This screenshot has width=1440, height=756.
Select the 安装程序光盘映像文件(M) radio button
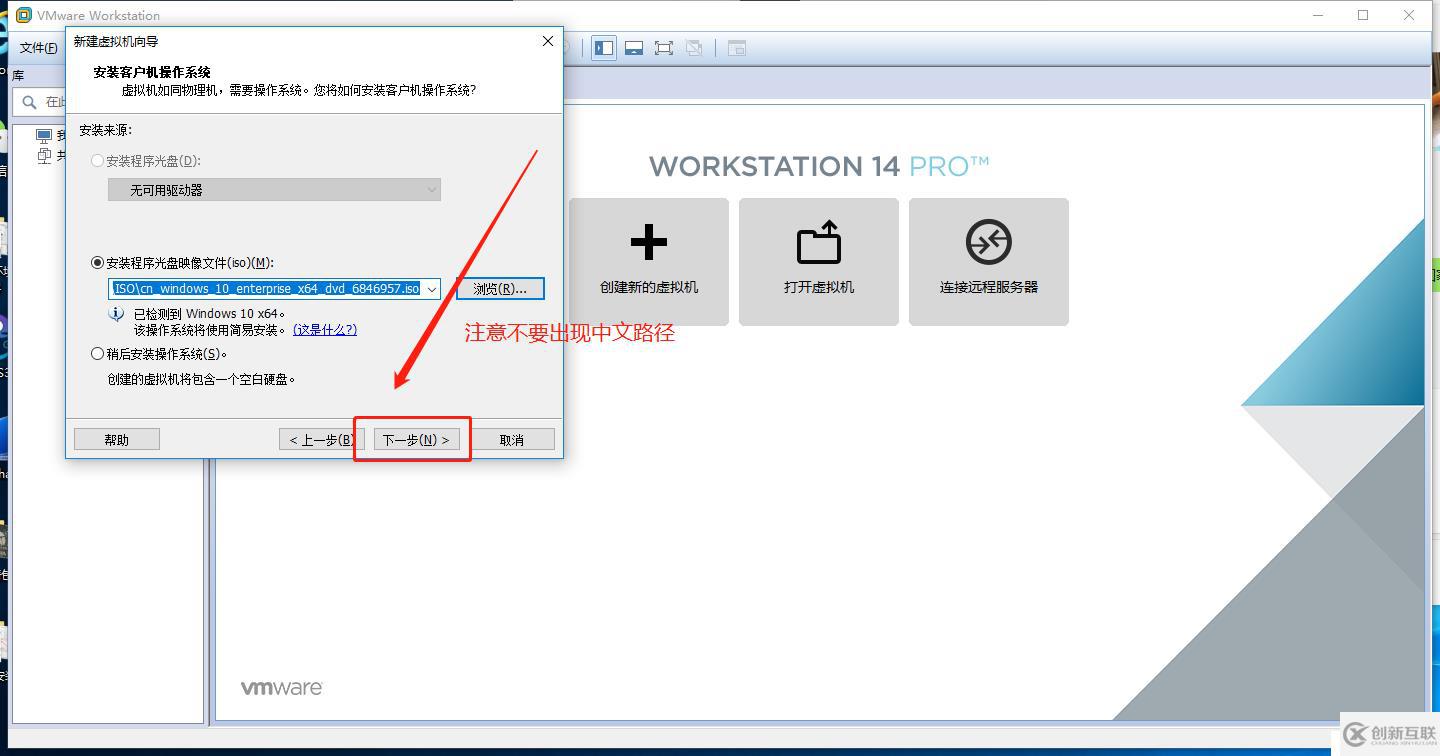point(97,262)
